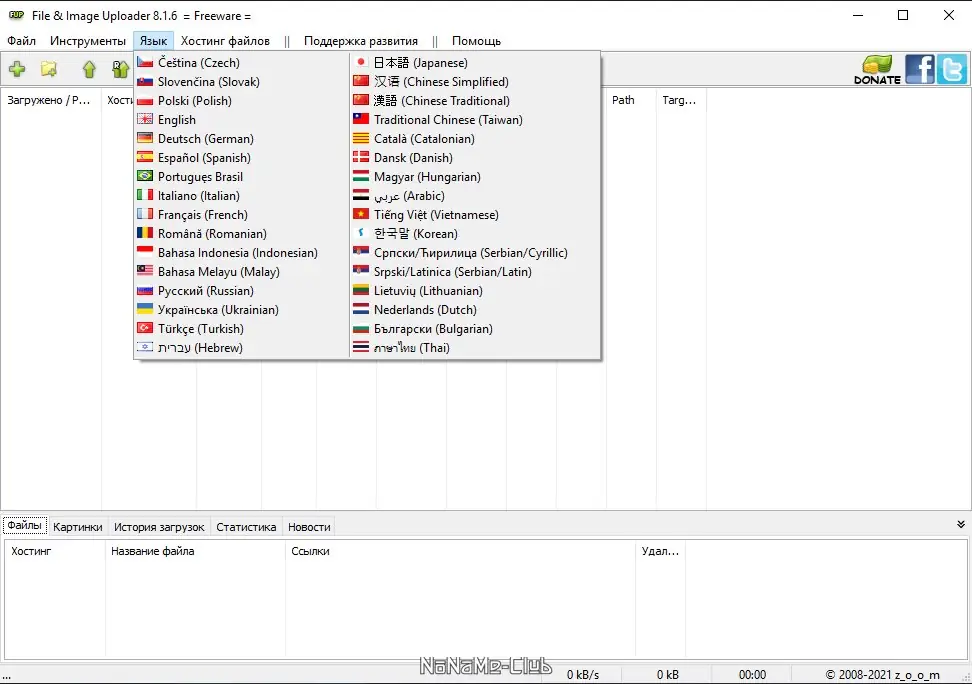Image resolution: width=972 pixels, height=684 pixels.
Task: Pick Magyar (Hungarian) language
Action: [x=475, y=177]
